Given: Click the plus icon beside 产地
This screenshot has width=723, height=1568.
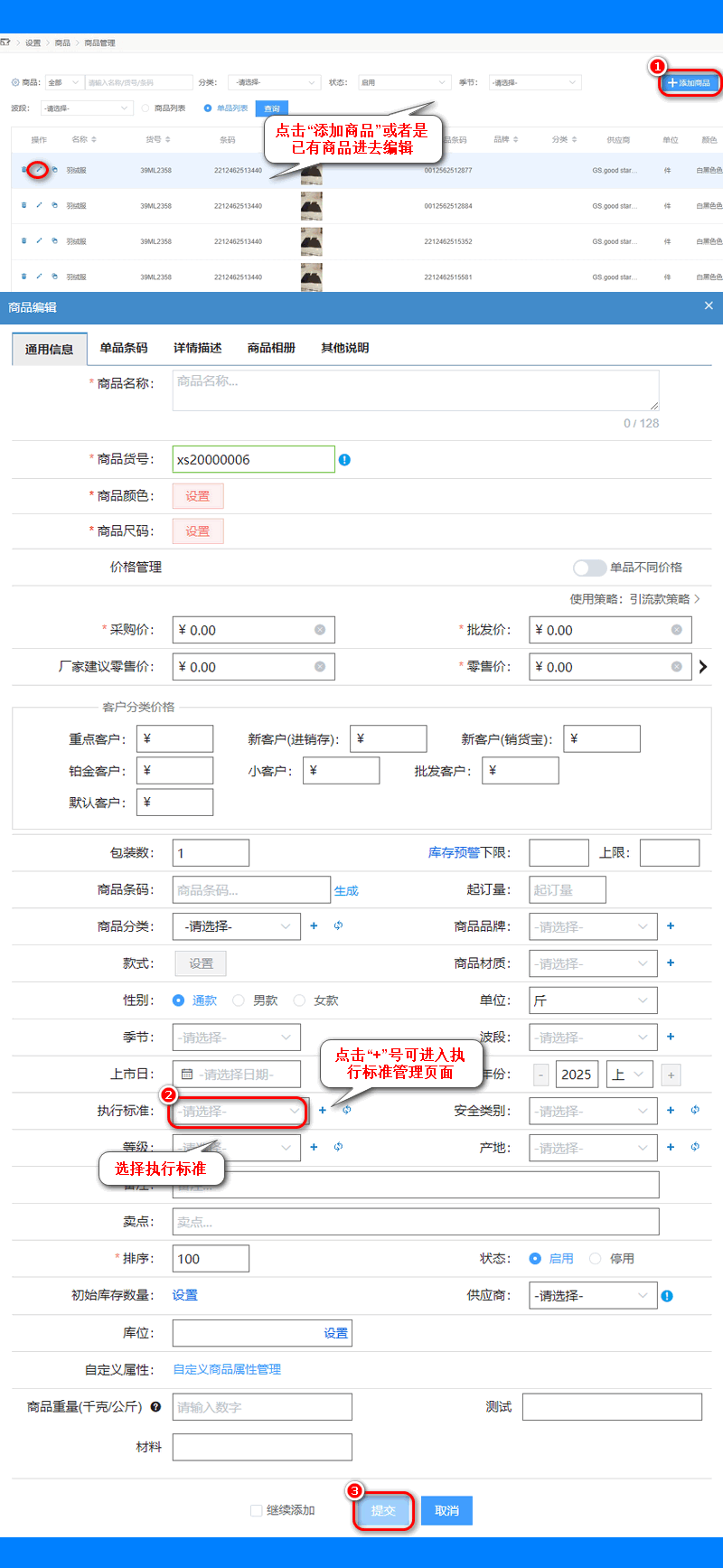Looking at the screenshot, I should click(x=671, y=1148).
